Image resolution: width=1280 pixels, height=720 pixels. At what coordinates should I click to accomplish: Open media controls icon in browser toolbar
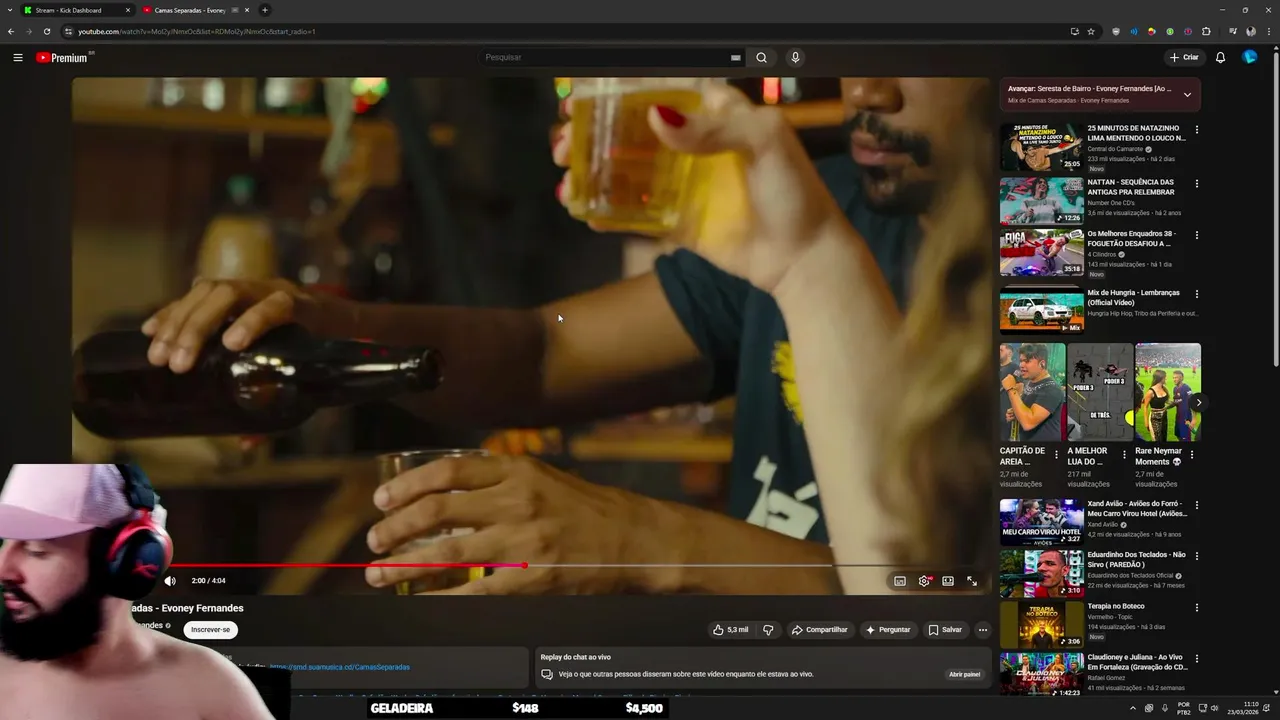pyautogui.click(x=1233, y=31)
